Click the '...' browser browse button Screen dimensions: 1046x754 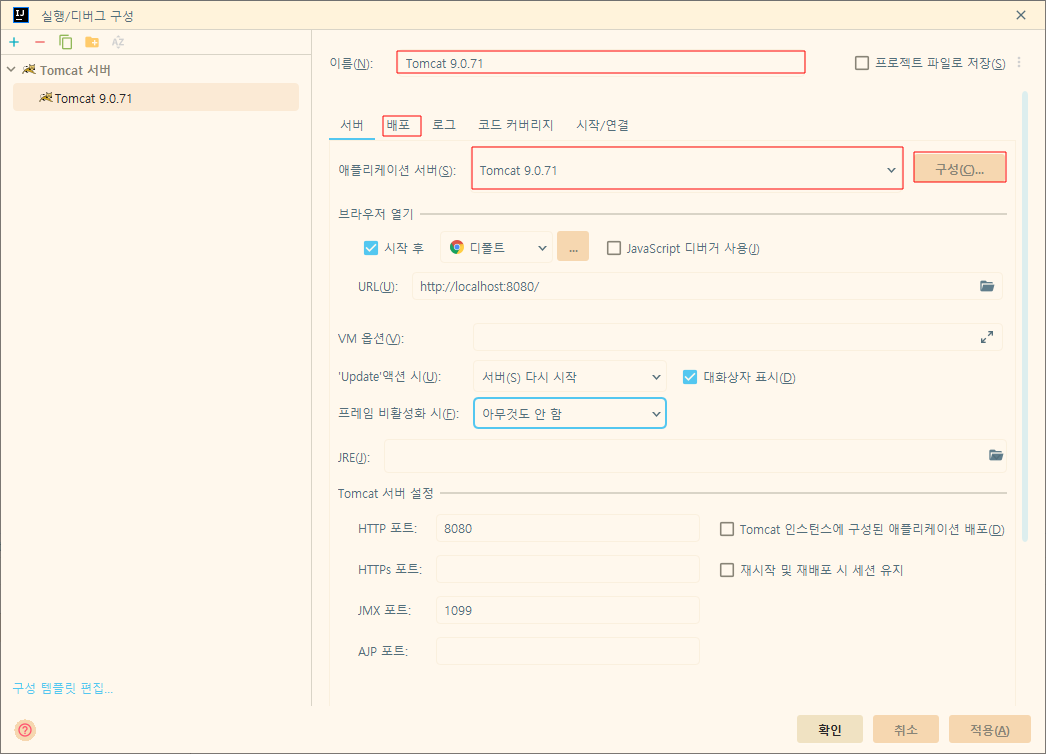tap(573, 247)
